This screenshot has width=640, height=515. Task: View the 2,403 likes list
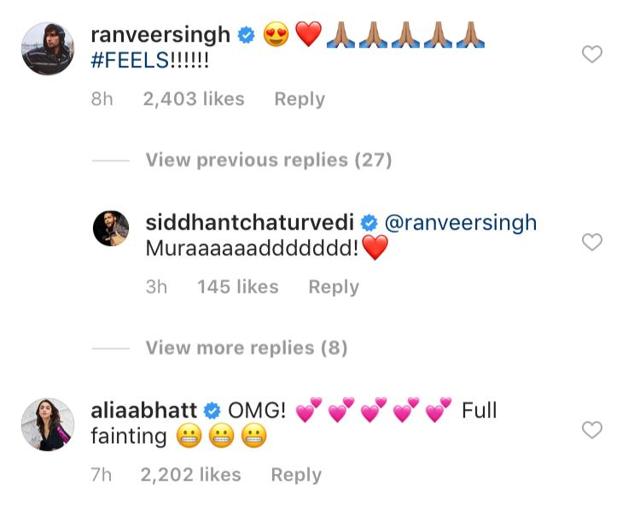tap(194, 99)
